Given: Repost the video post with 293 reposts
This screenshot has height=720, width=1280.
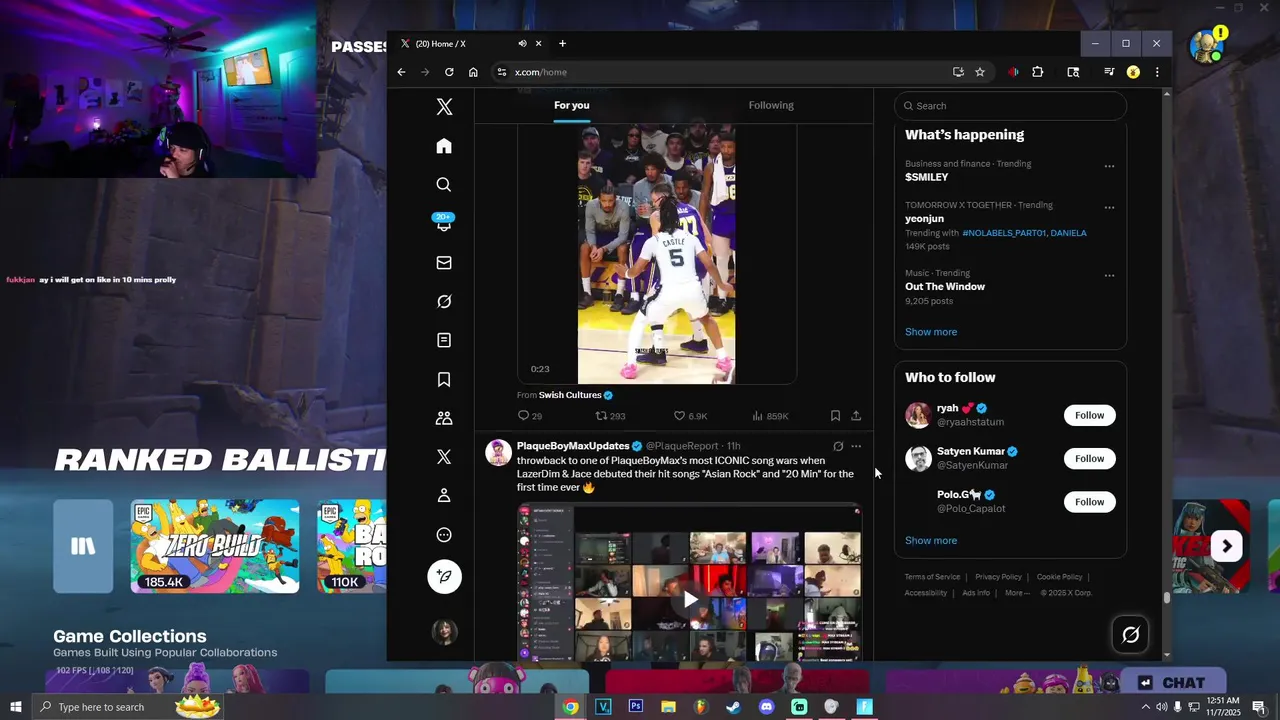Looking at the screenshot, I should point(610,416).
